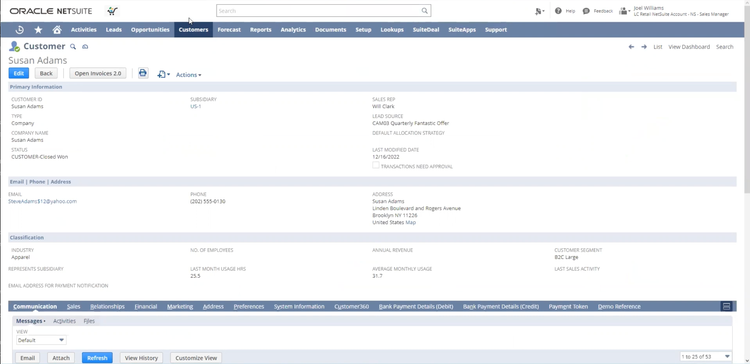Open the View Default dropdown
This screenshot has height=364, width=750.
point(41,340)
